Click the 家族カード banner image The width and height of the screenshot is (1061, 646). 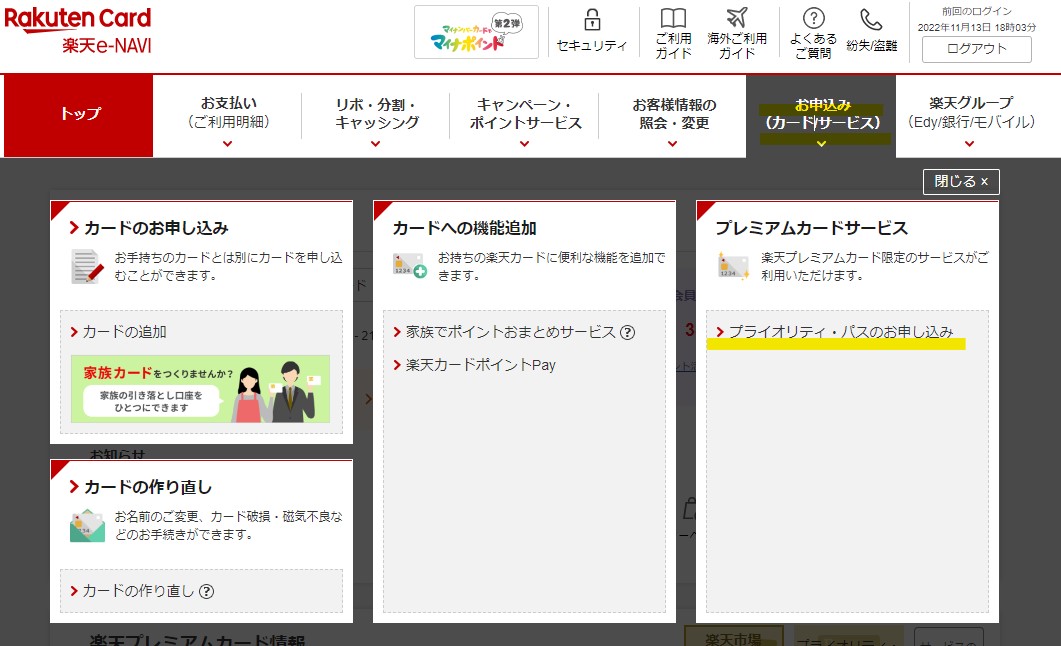coord(200,389)
